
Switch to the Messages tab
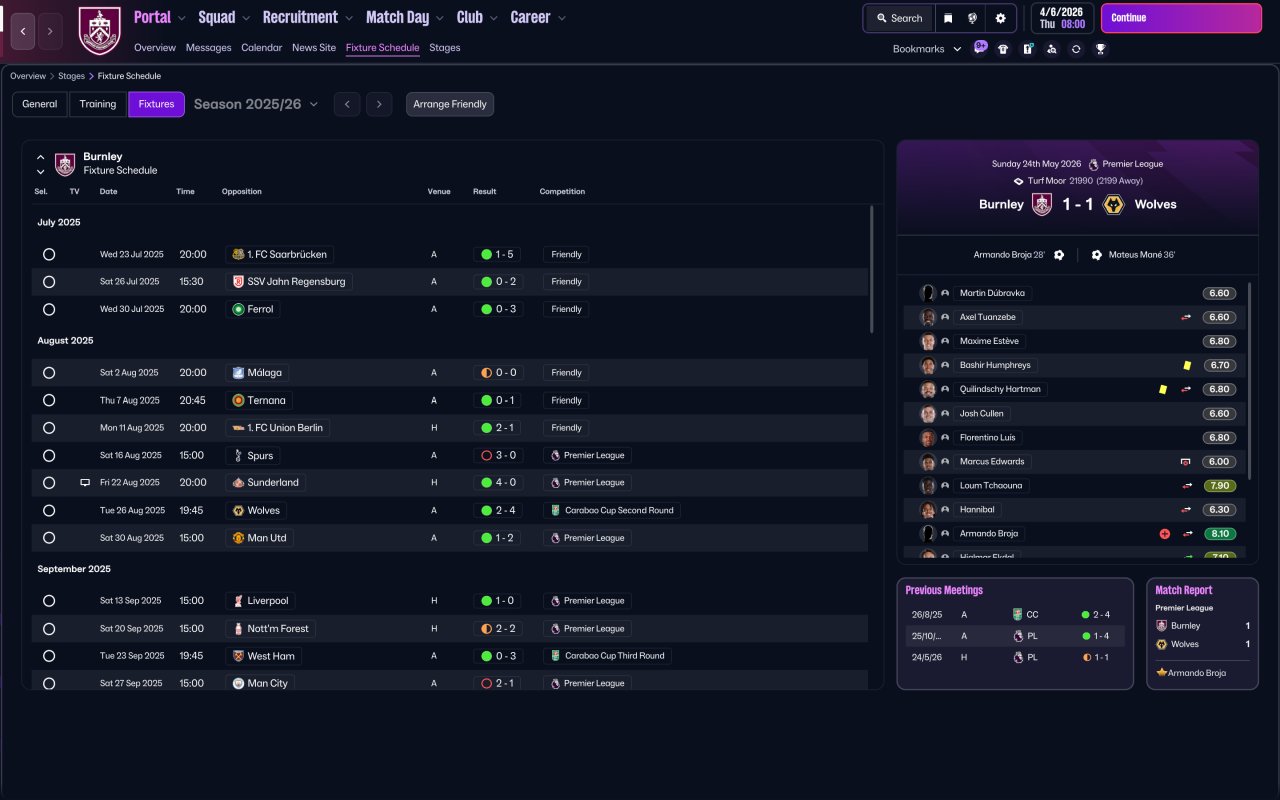(x=208, y=47)
